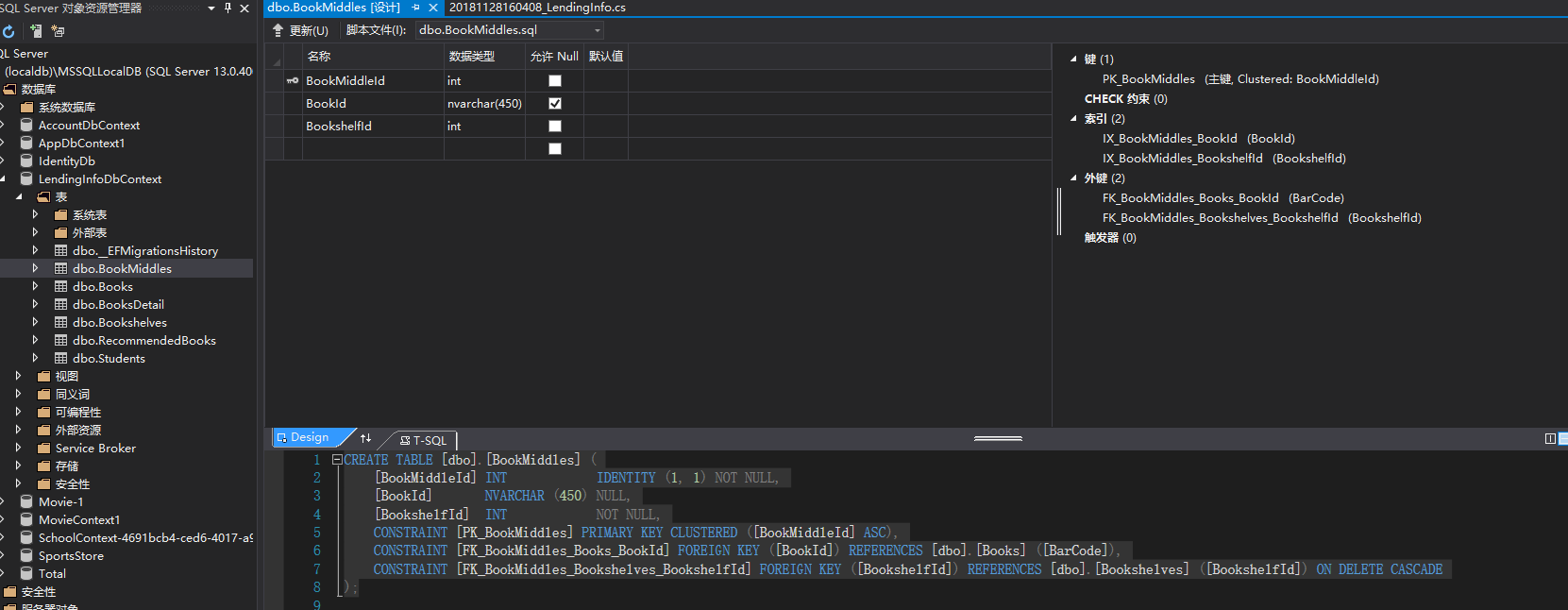1568x610 pixels.
Task: Click the dbo.BooksDetail table icon
Action: click(x=61, y=304)
